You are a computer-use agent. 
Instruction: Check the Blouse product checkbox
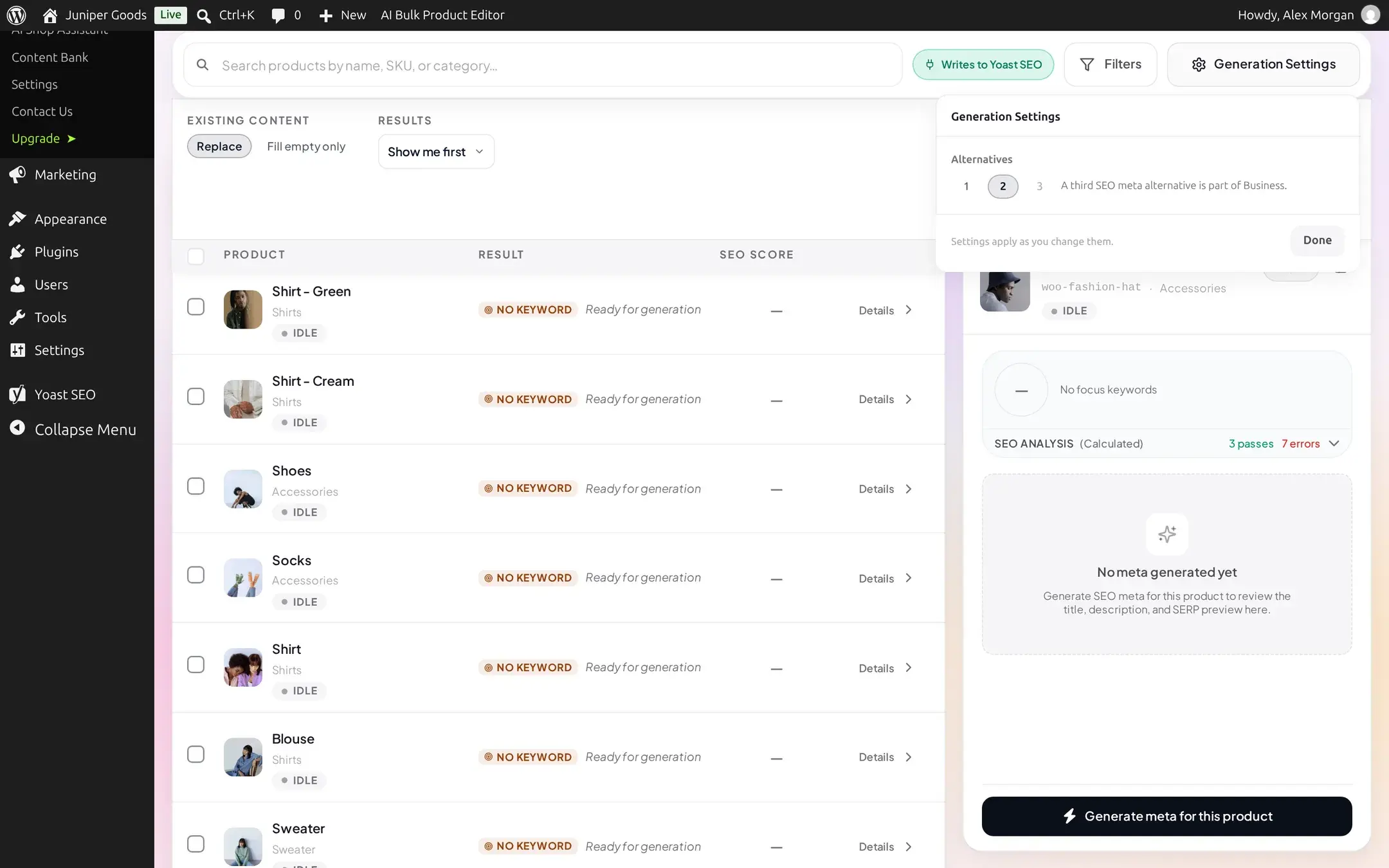(195, 754)
